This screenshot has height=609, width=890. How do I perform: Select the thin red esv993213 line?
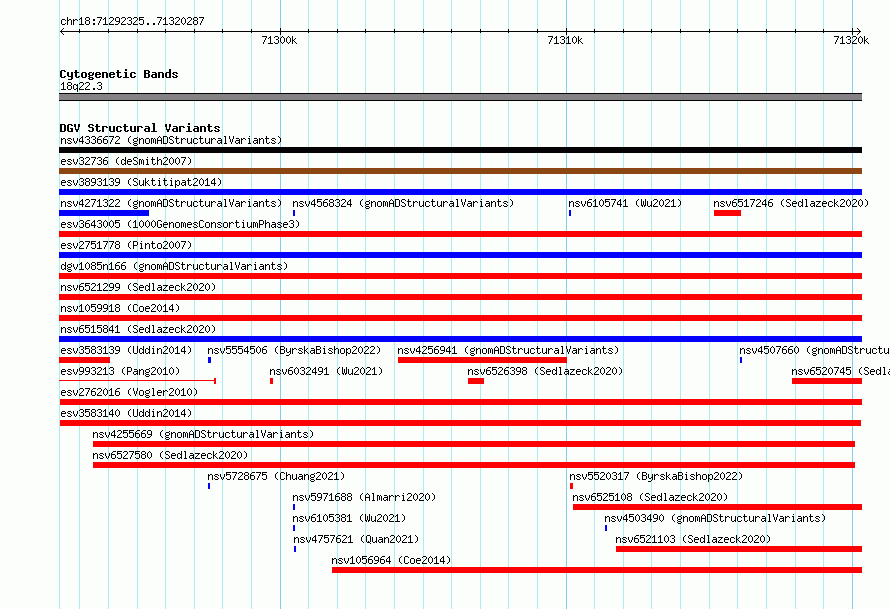(x=137, y=381)
